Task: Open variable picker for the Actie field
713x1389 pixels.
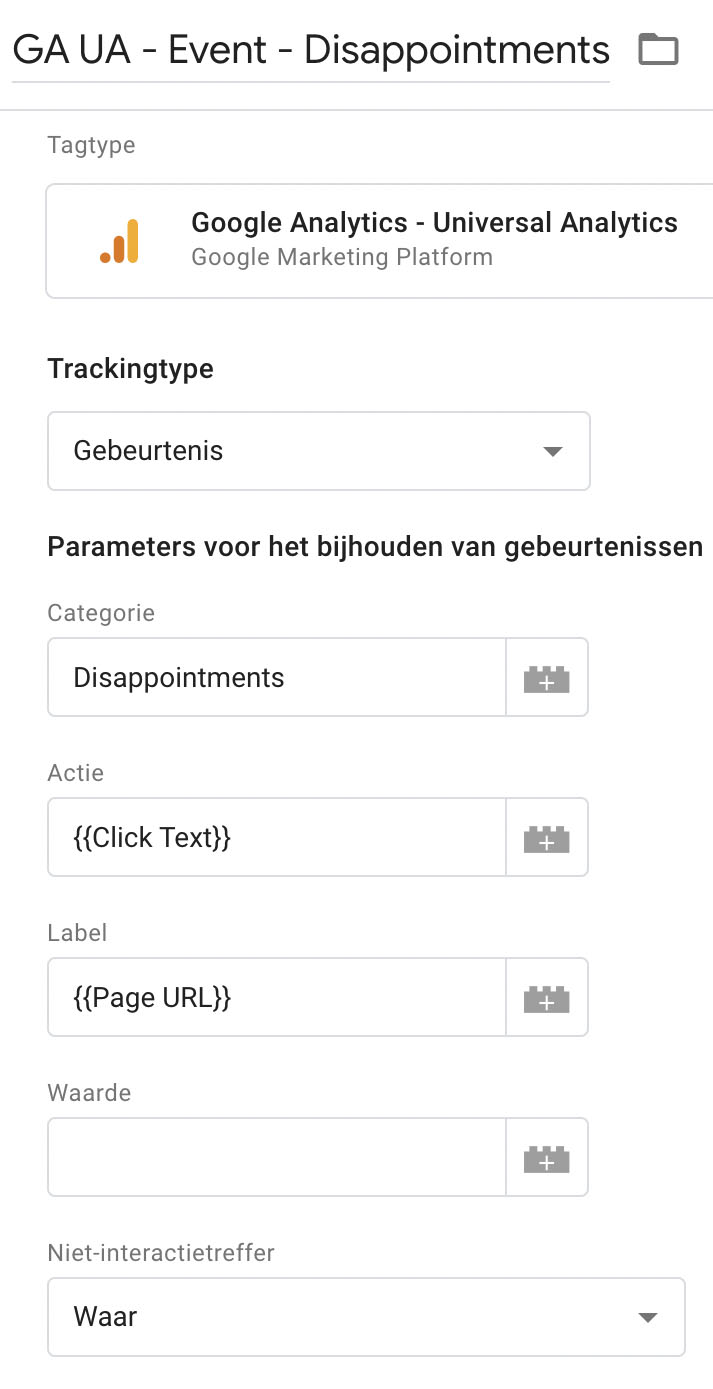Action: click(x=547, y=837)
